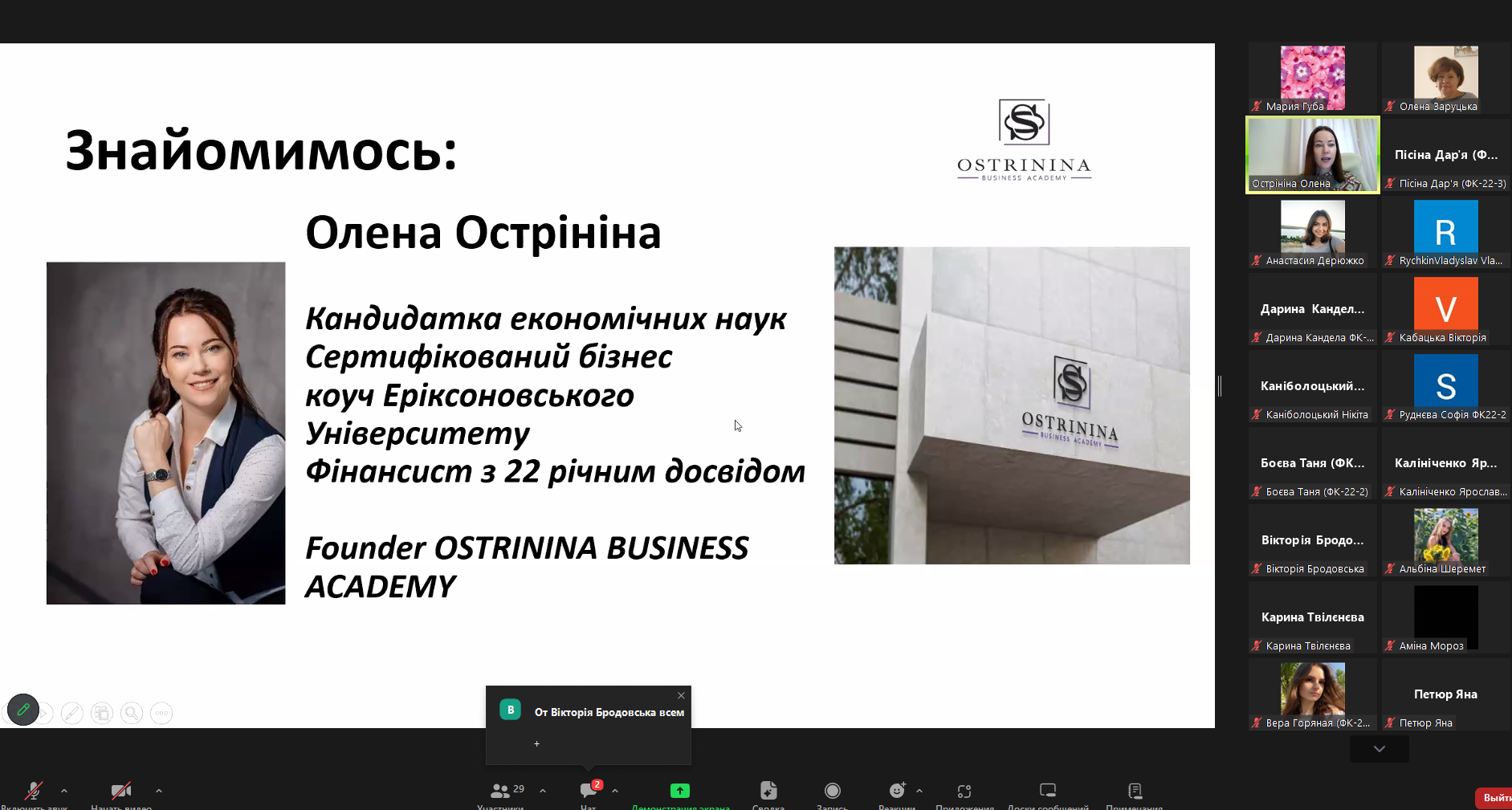Select Руднєва Софія tile with S avatar
1512x810 pixels.
(1446, 386)
